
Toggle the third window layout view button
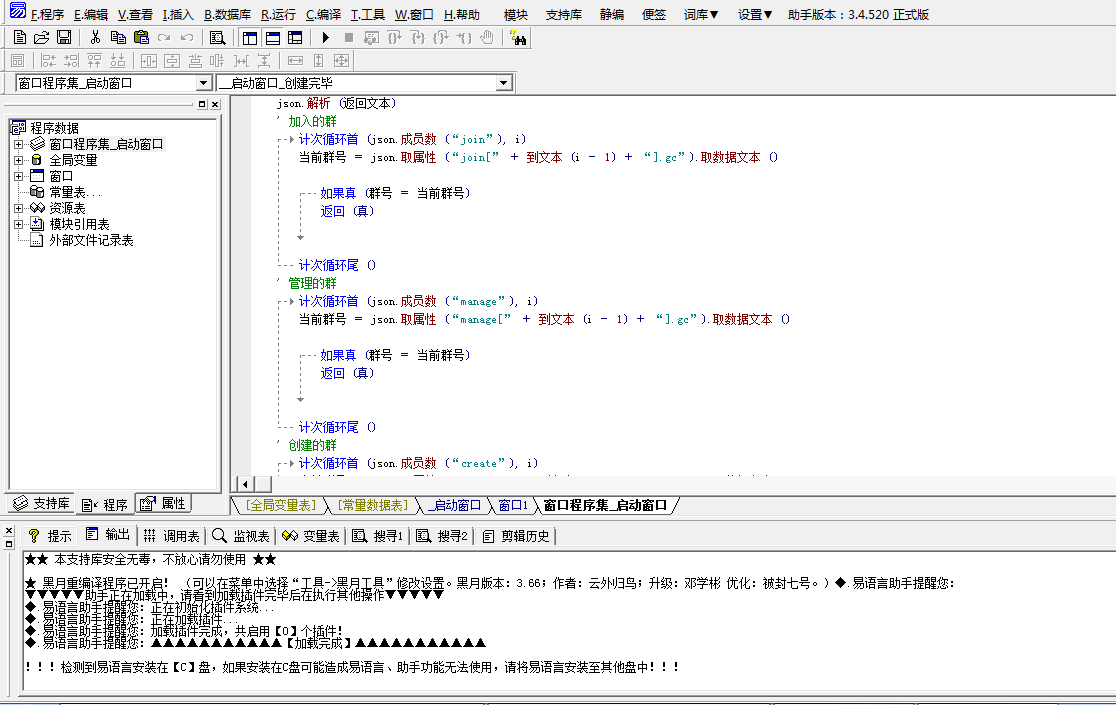coord(295,38)
